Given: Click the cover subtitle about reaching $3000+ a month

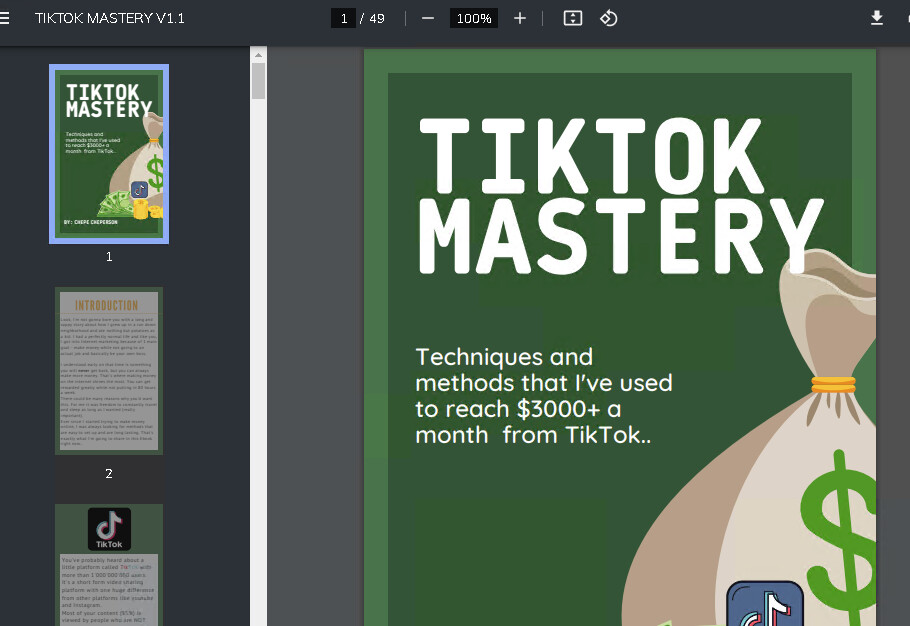Looking at the screenshot, I should pos(544,396).
